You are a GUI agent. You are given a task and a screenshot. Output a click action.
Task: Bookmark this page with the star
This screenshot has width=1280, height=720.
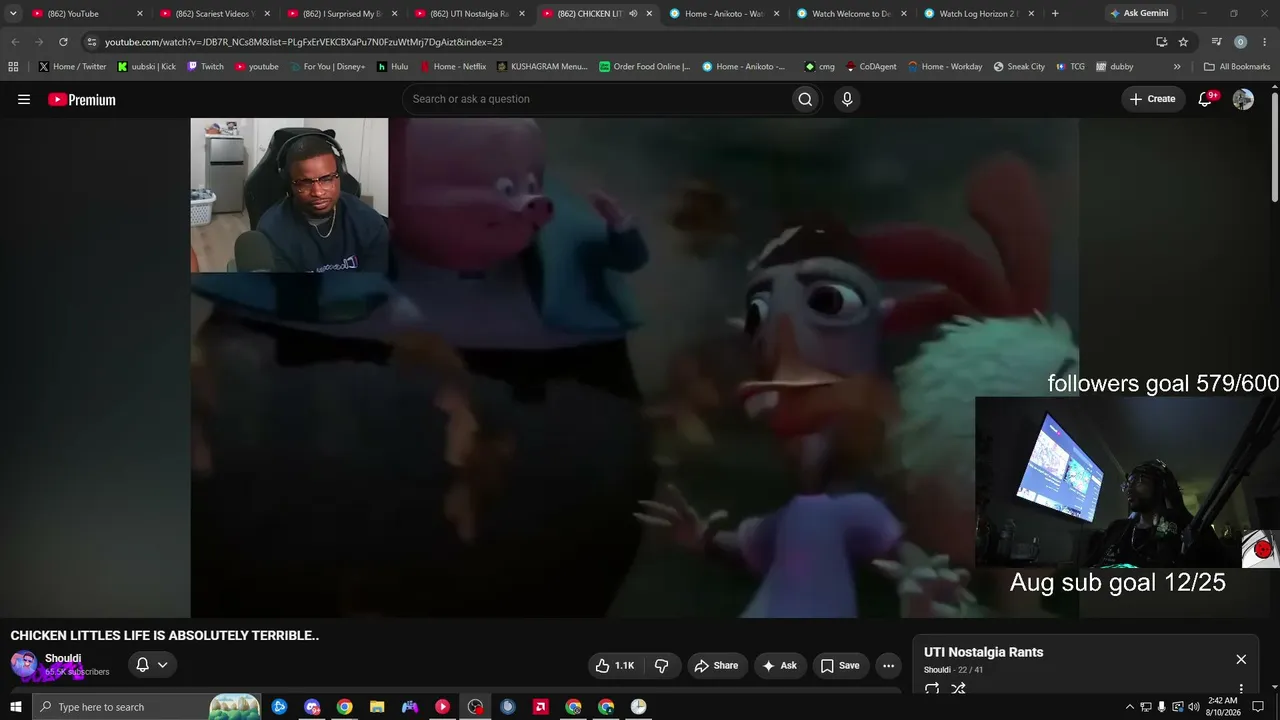point(1183,42)
